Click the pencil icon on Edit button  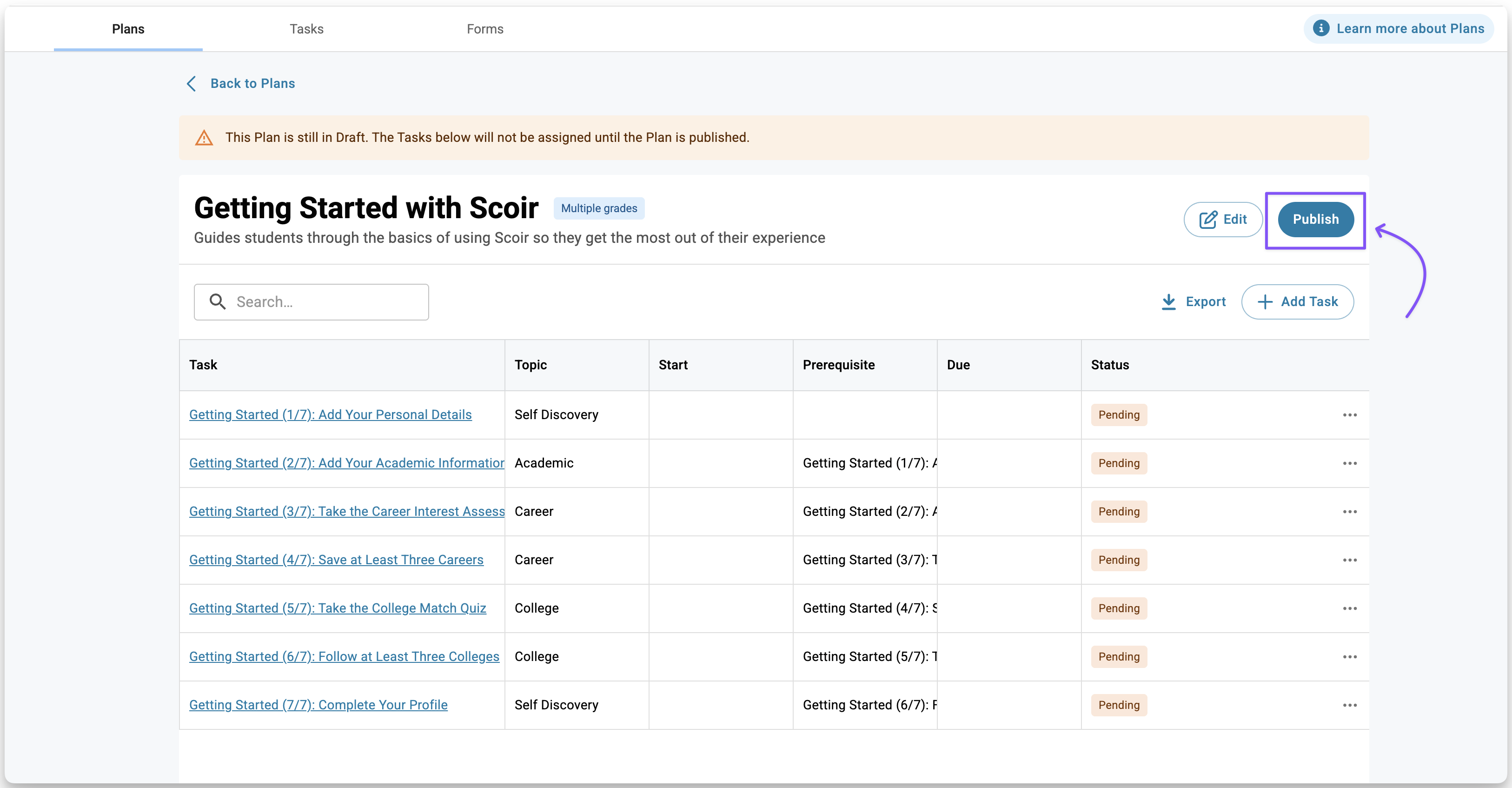point(1207,220)
